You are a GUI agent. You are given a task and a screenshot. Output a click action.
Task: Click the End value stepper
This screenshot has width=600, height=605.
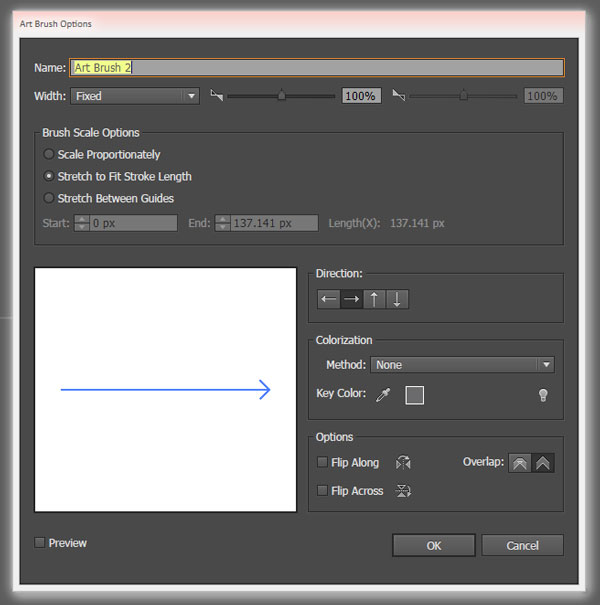coord(223,223)
